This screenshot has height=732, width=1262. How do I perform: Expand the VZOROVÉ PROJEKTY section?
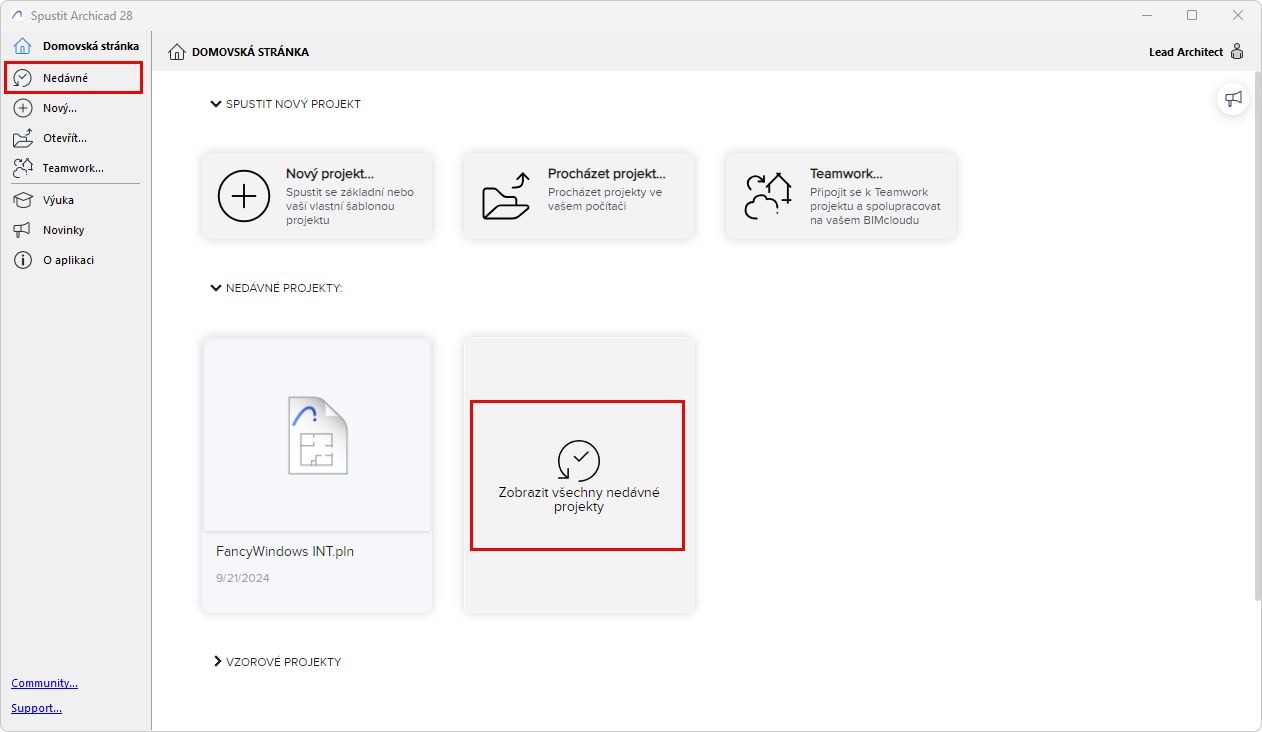coord(217,662)
